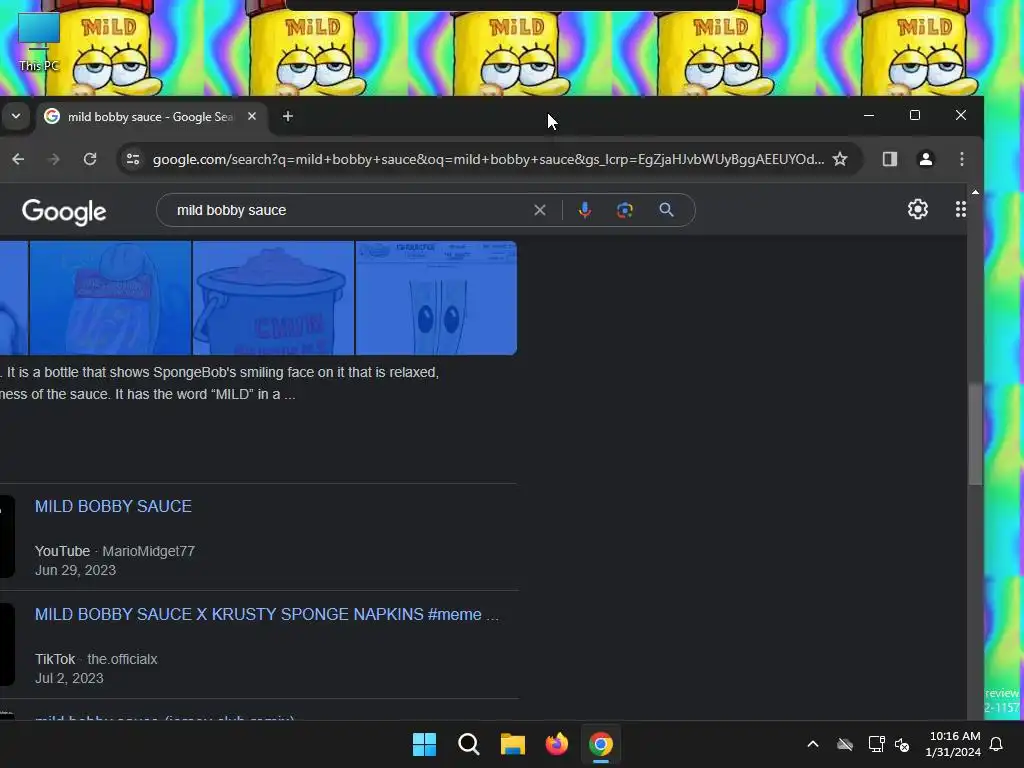Click the 'Jun 29, 2023' date text
This screenshot has height=768, width=1024.
click(x=75, y=570)
